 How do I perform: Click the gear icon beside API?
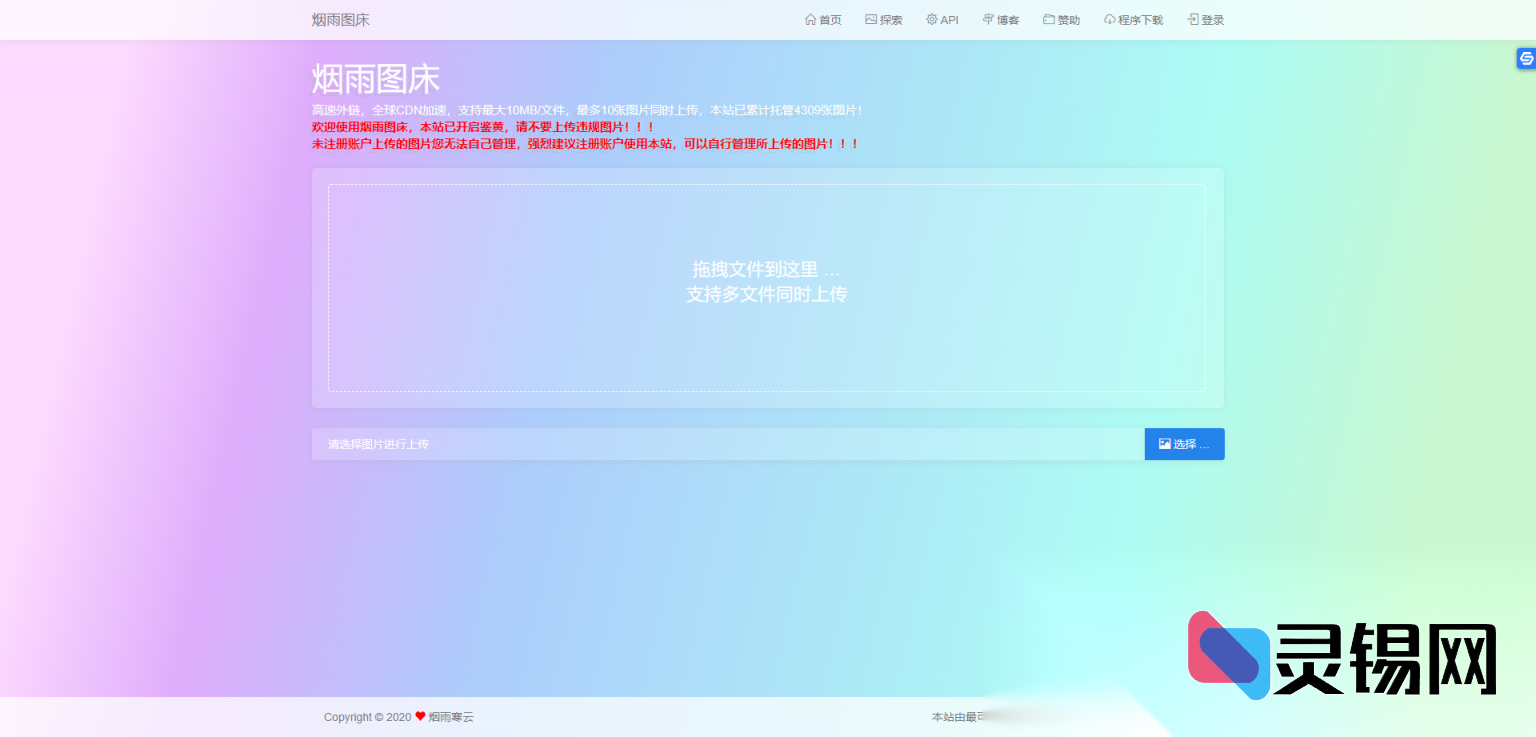930,19
